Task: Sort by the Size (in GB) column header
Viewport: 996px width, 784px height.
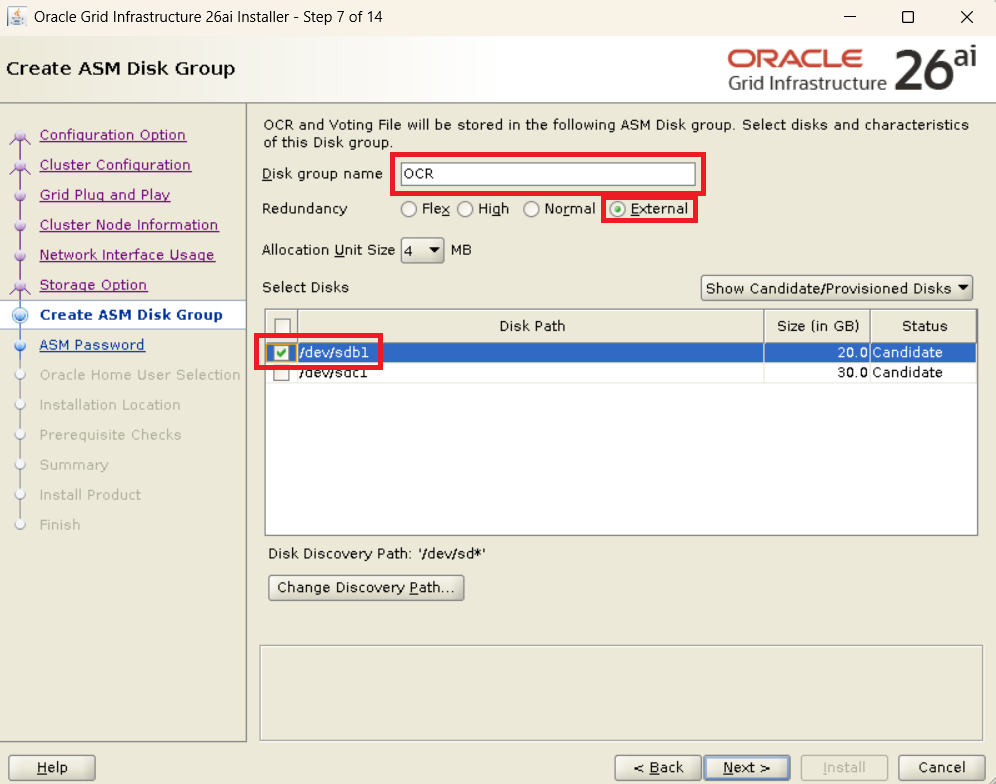Action: 817,326
